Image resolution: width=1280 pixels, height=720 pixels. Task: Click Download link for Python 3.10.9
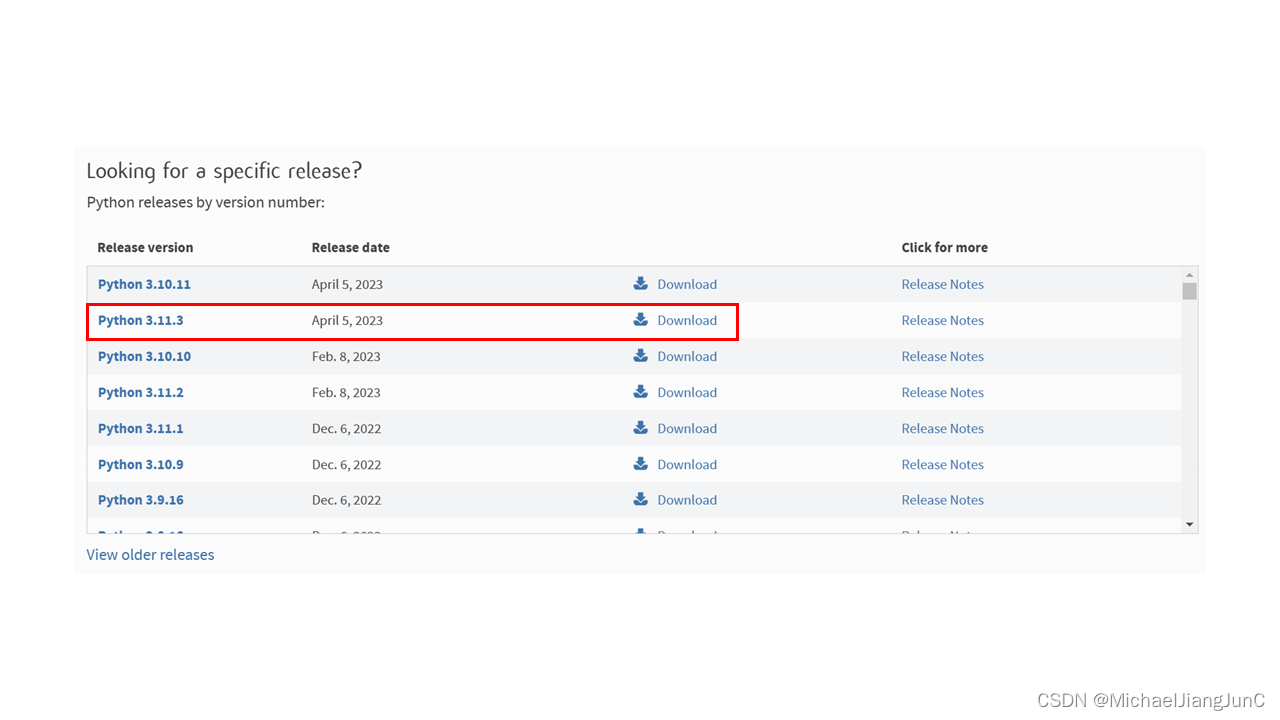(687, 464)
